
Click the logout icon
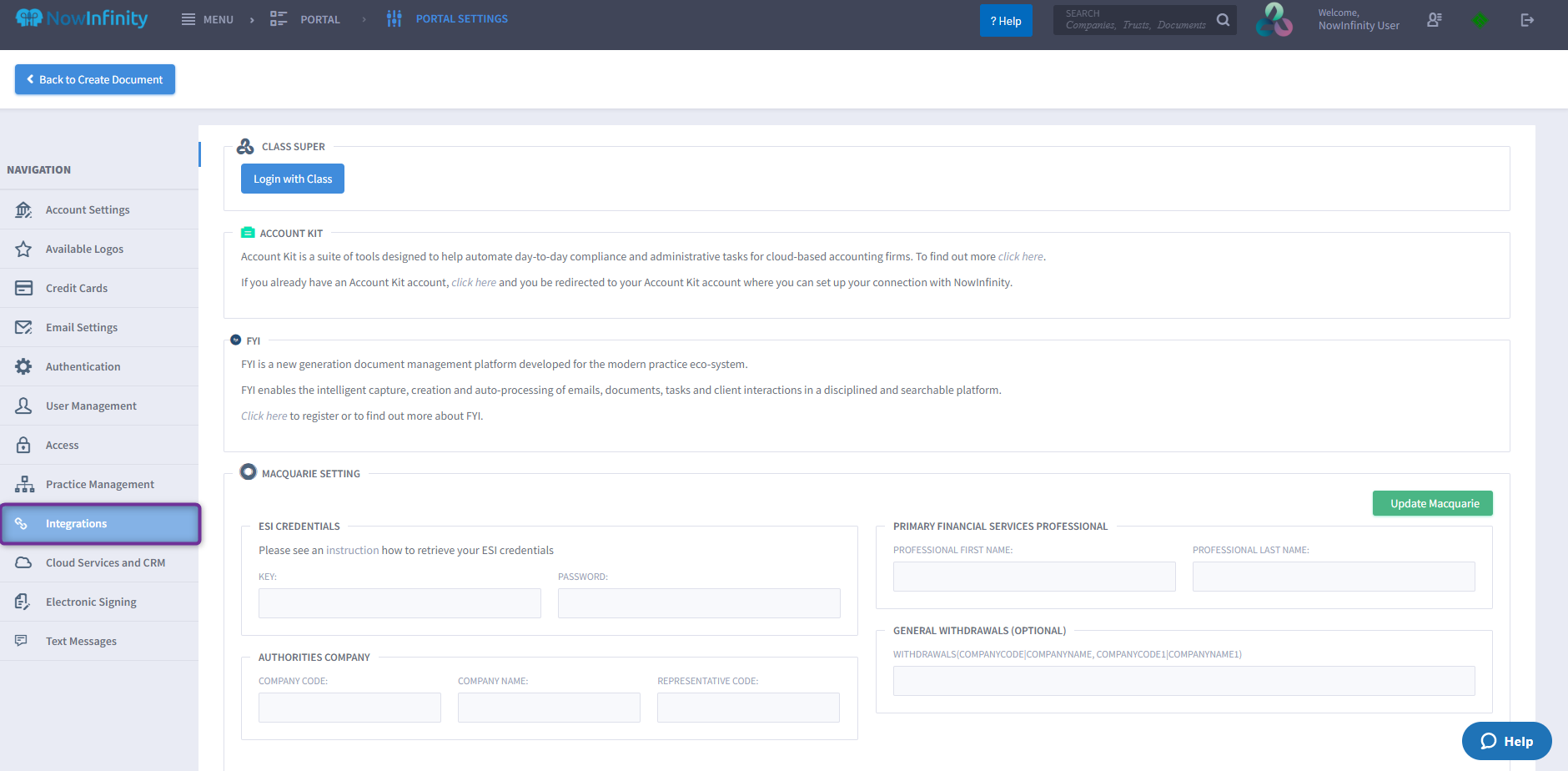click(1527, 20)
